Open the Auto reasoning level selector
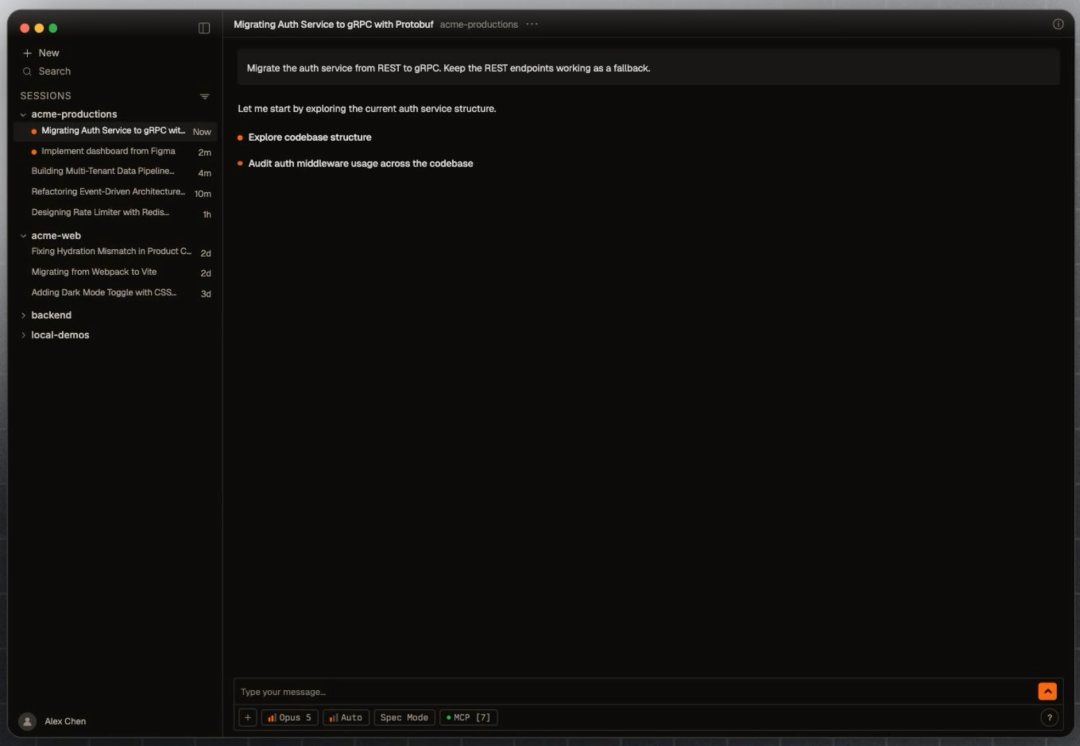The height and width of the screenshot is (746, 1080). pyautogui.click(x=346, y=717)
